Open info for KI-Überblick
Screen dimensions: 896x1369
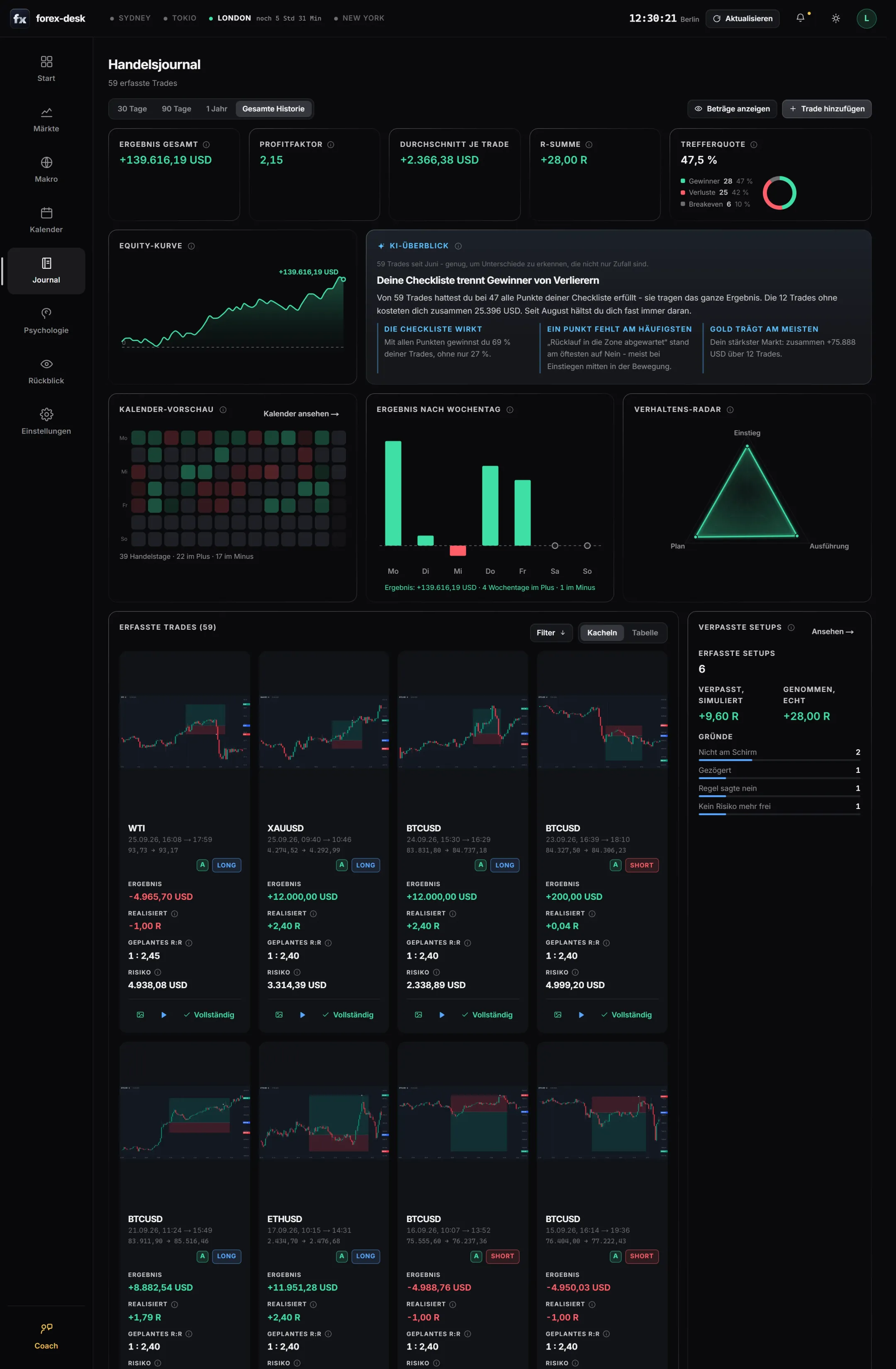pos(458,246)
